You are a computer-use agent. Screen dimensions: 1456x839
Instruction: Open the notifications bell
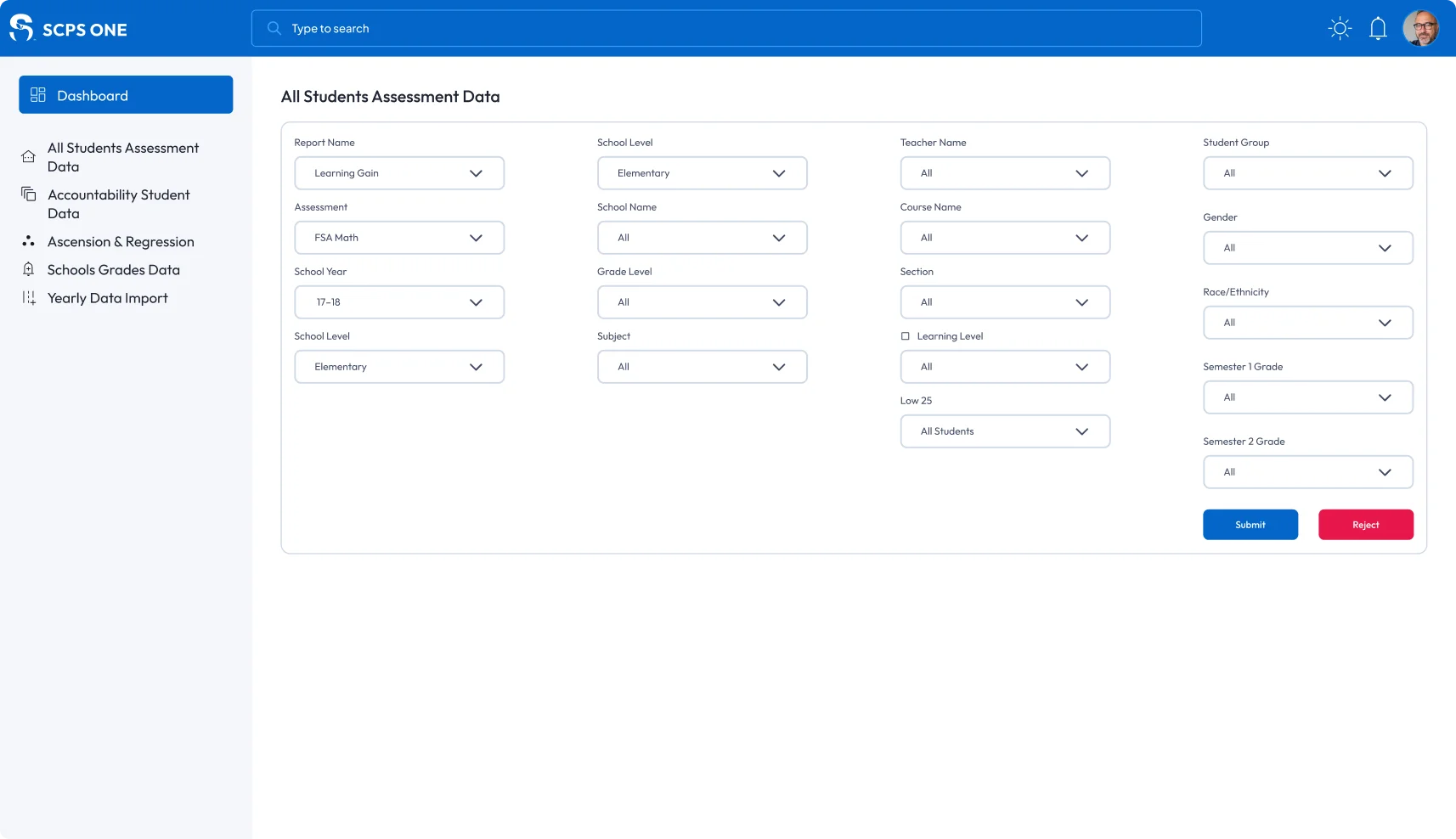coord(1378,29)
